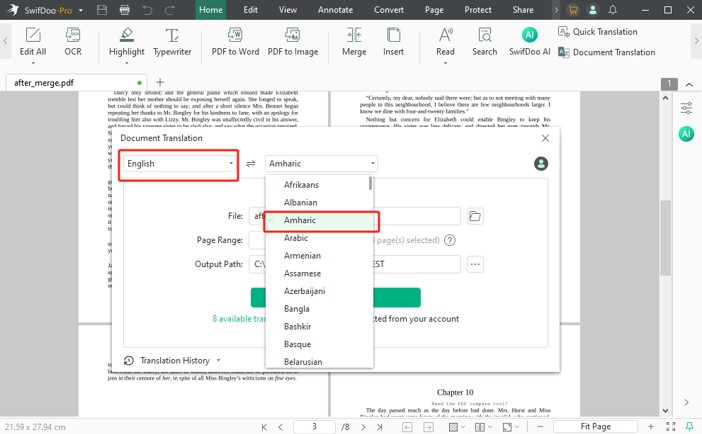This screenshot has height=434, width=702.
Task: Click the Save icon in title bar
Action: click(102, 10)
